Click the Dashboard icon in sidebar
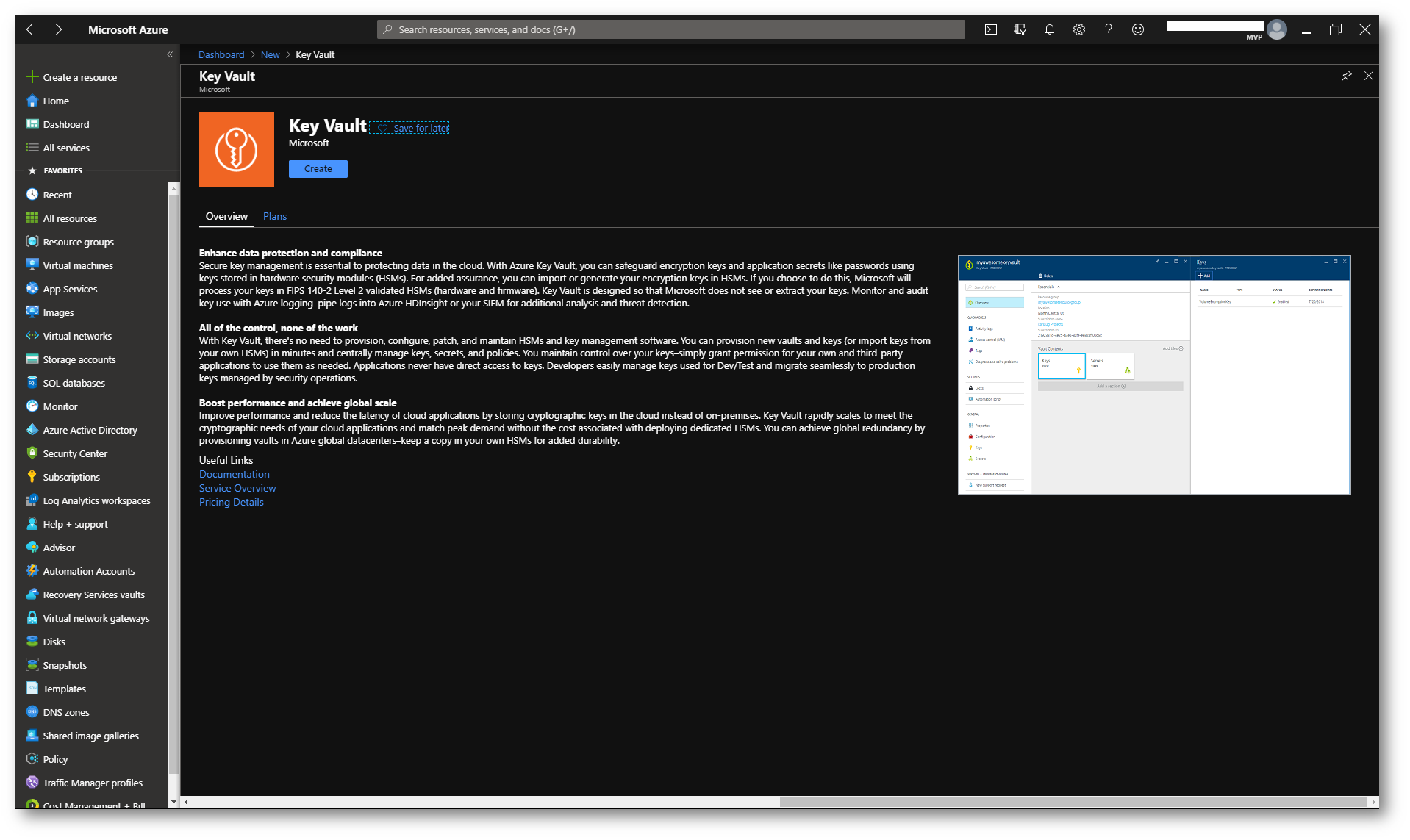 click(x=32, y=124)
